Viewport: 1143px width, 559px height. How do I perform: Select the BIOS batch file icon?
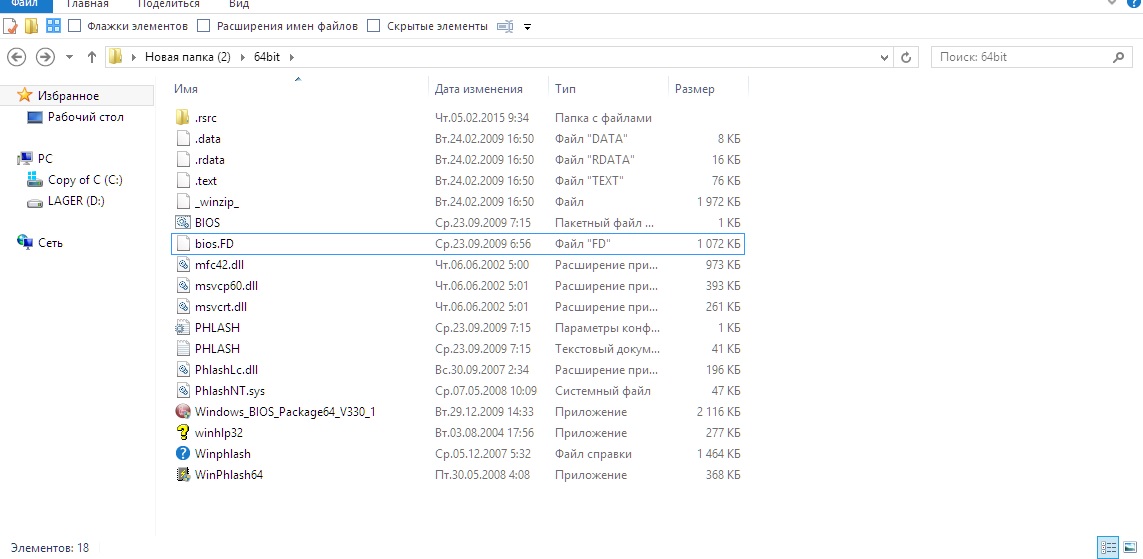click(183, 223)
